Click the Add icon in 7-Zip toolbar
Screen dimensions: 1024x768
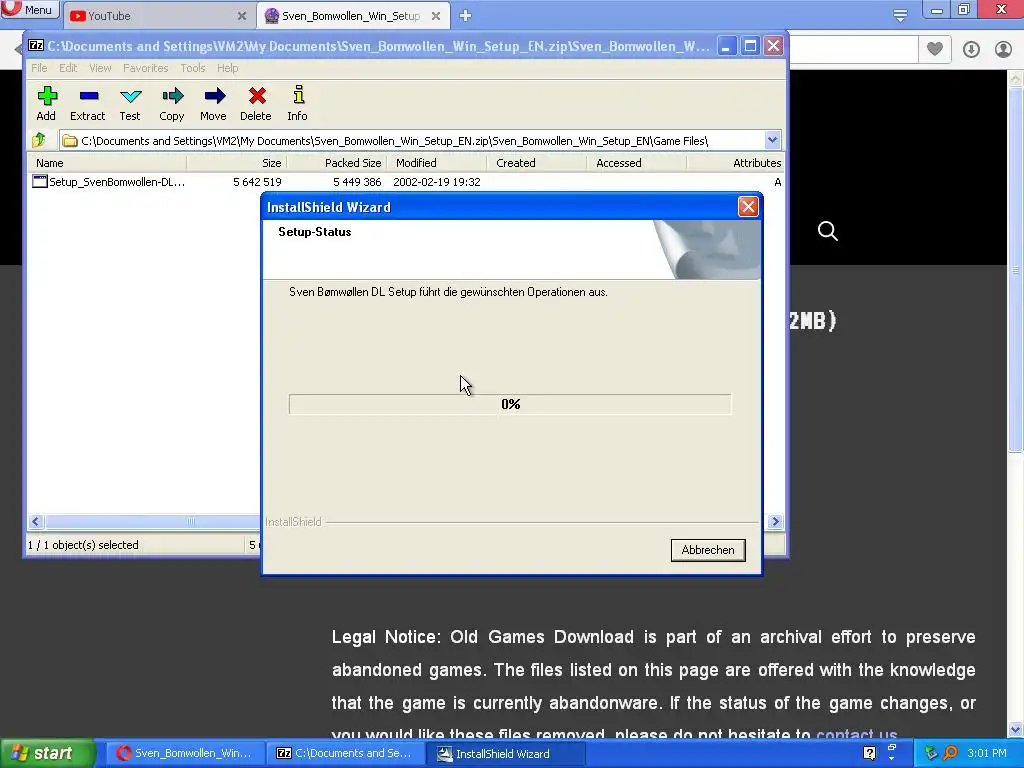click(46, 103)
